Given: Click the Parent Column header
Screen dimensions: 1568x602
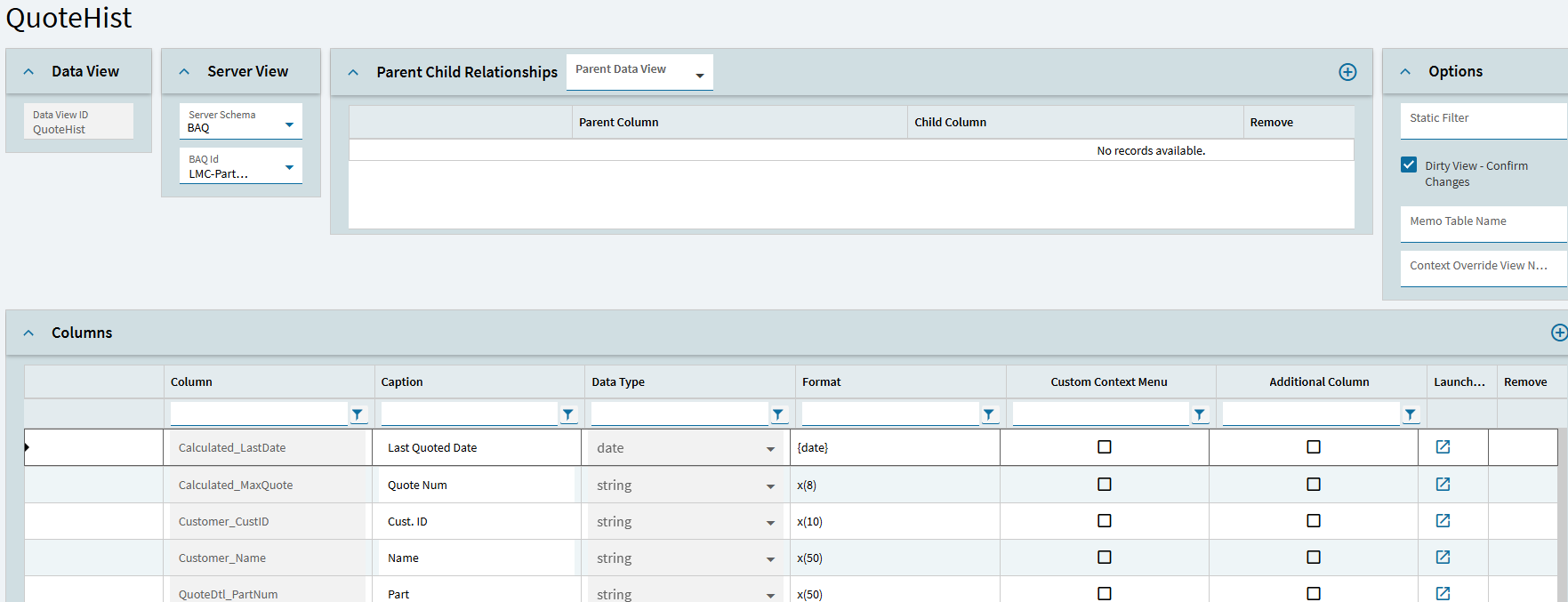Looking at the screenshot, I should click(619, 123).
